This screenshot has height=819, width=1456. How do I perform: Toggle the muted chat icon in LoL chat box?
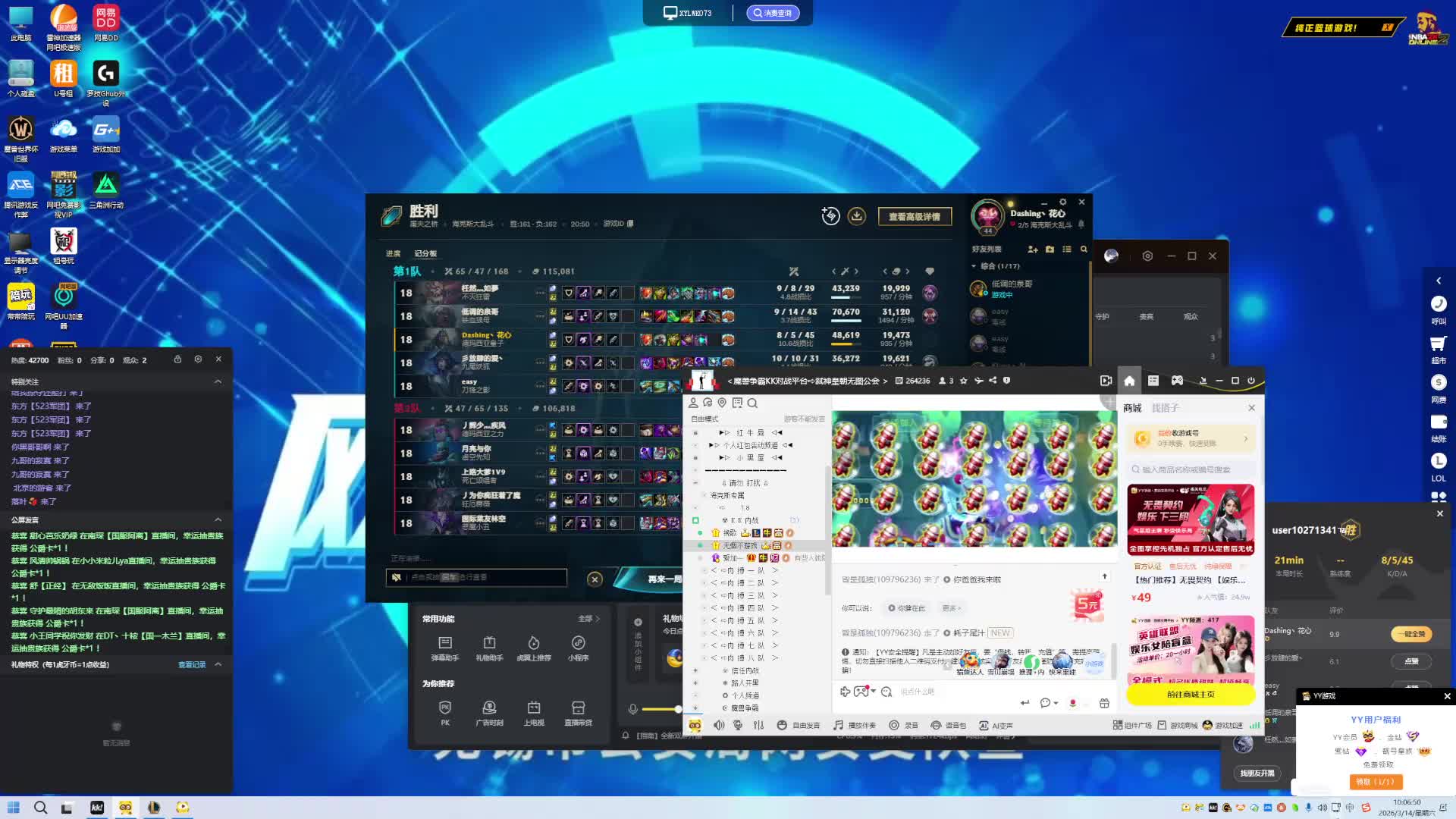pyautogui.click(x=396, y=577)
